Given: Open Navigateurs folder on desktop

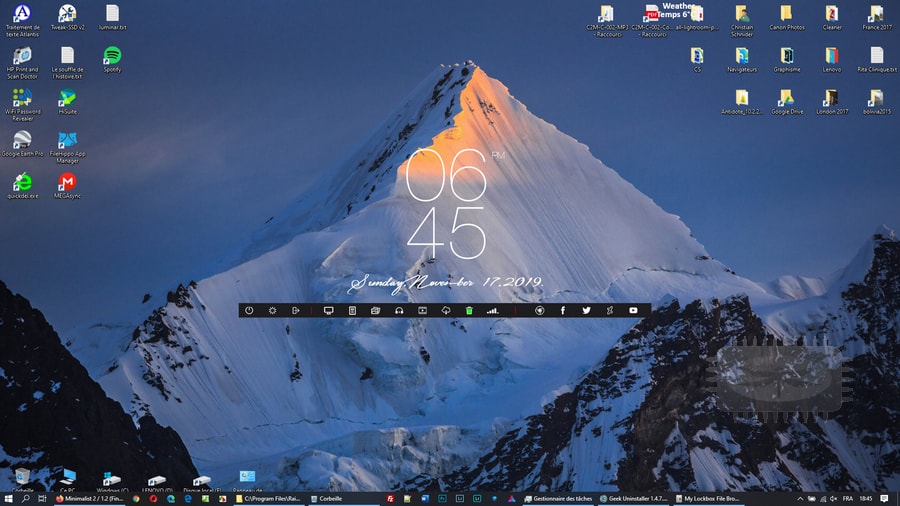Looking at the screenshot, I should 742,59.
